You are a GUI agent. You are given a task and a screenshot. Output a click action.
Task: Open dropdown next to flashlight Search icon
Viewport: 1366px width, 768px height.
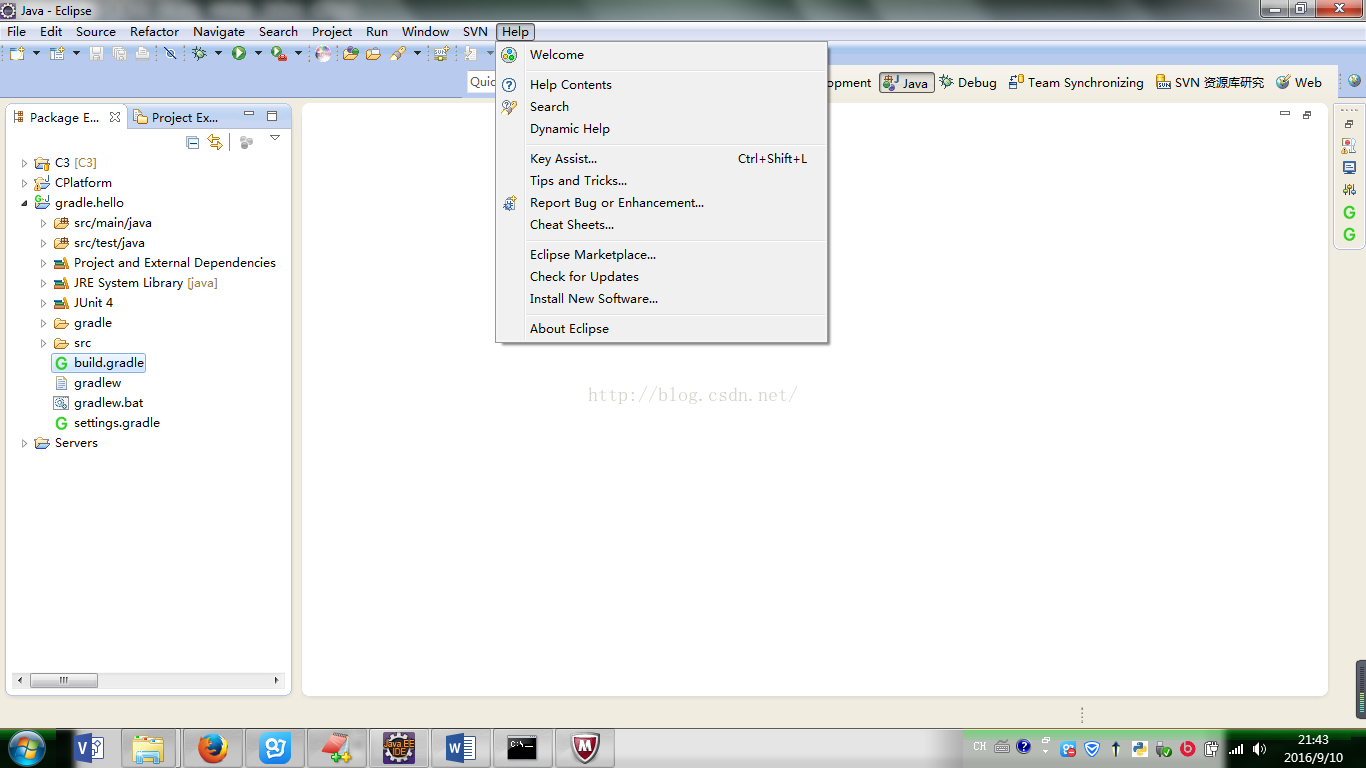416,54
